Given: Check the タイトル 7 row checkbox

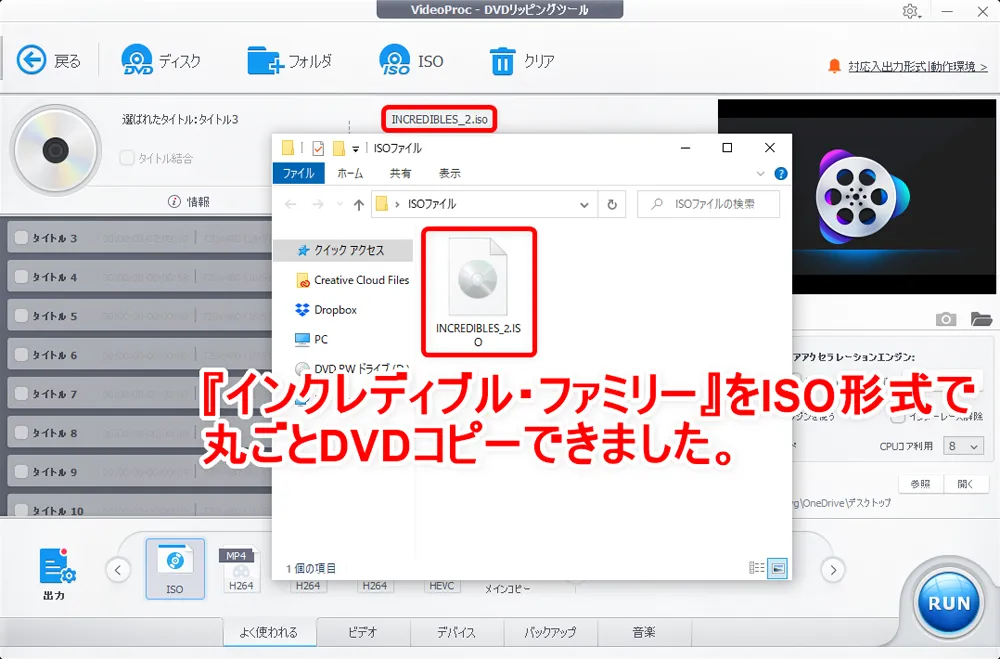Looking at the screenshot, I should 21,393.
